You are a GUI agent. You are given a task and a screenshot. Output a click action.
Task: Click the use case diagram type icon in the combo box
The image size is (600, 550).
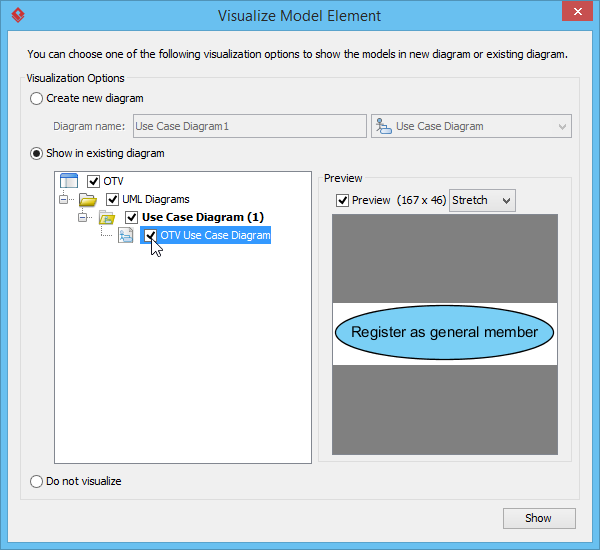383,126
